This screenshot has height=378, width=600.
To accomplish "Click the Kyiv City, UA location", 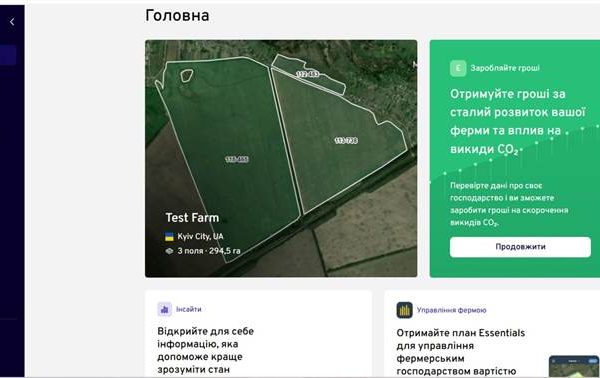I will point(200,236).
